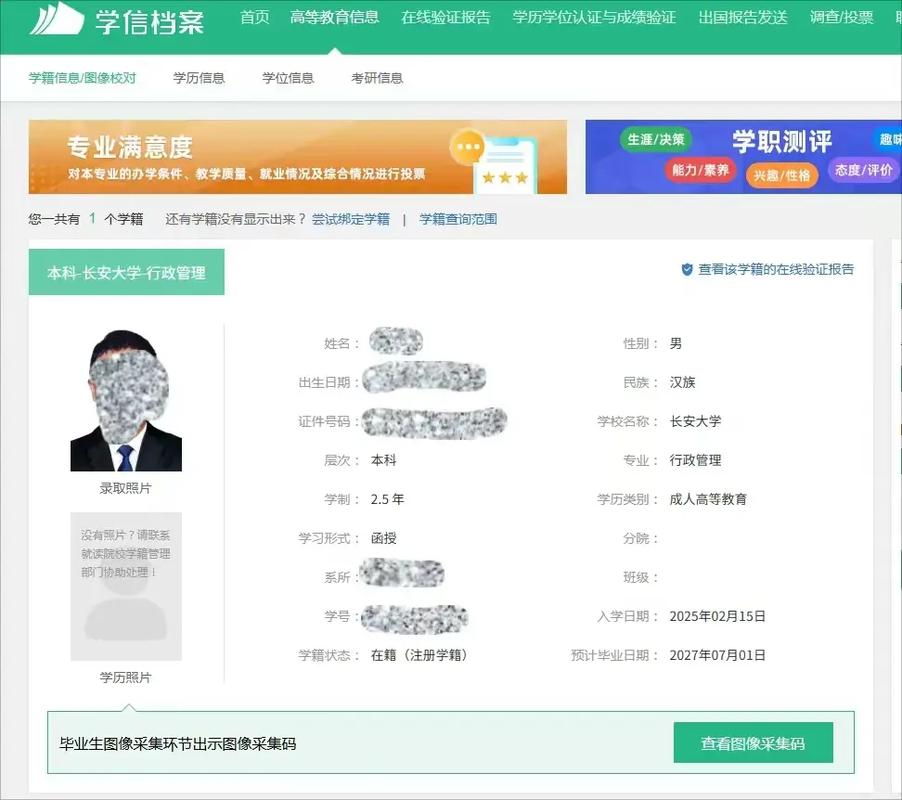This screenshot has height=800, width=902.
Task: Select 在线验证报告 in the top navigation
Action: click(x=447, y=18)
